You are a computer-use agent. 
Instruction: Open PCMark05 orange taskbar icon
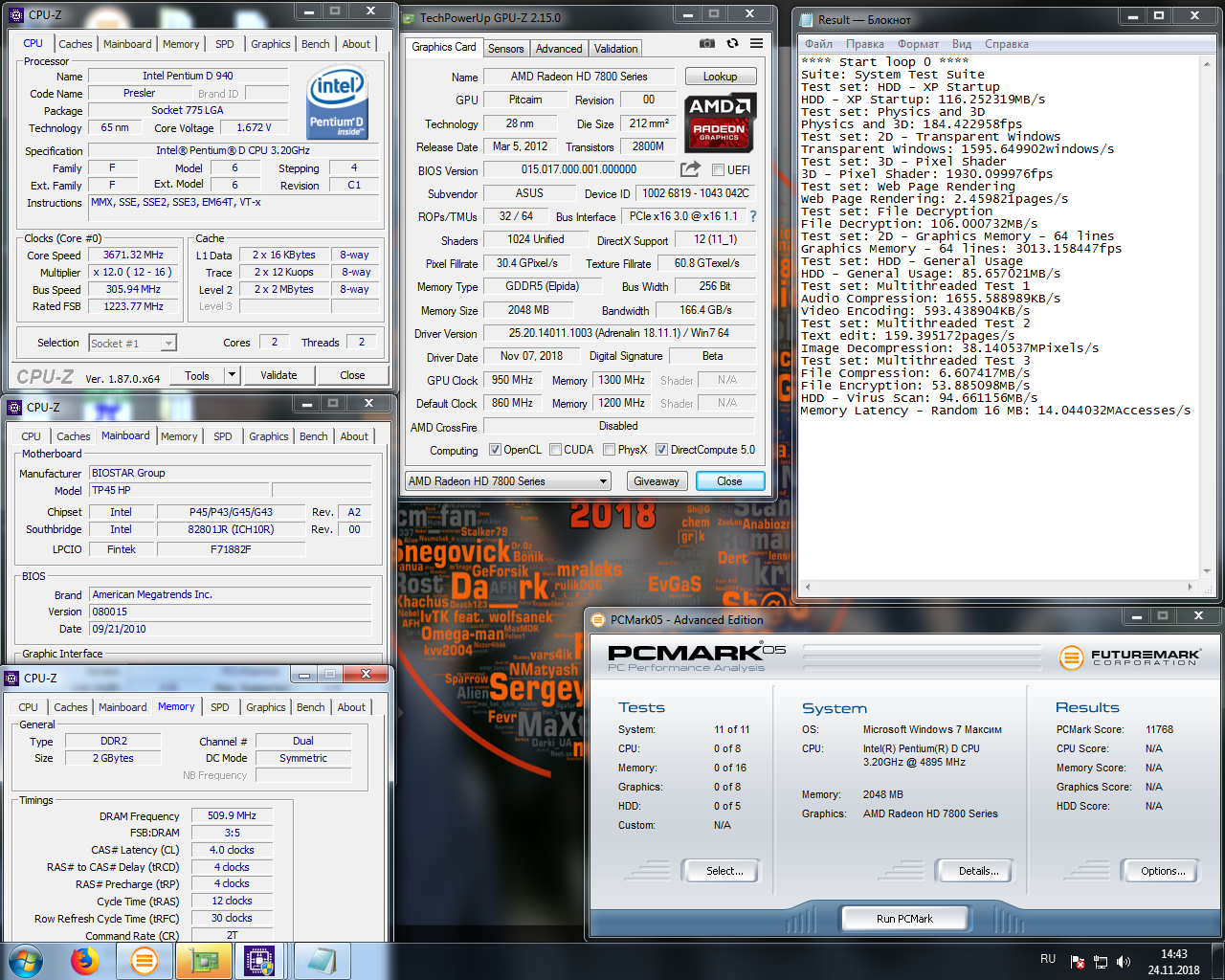click(x=145, y=961)
